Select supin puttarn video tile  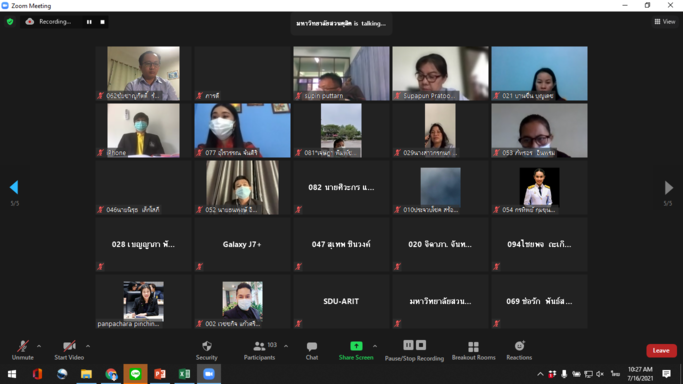[341, 74]
